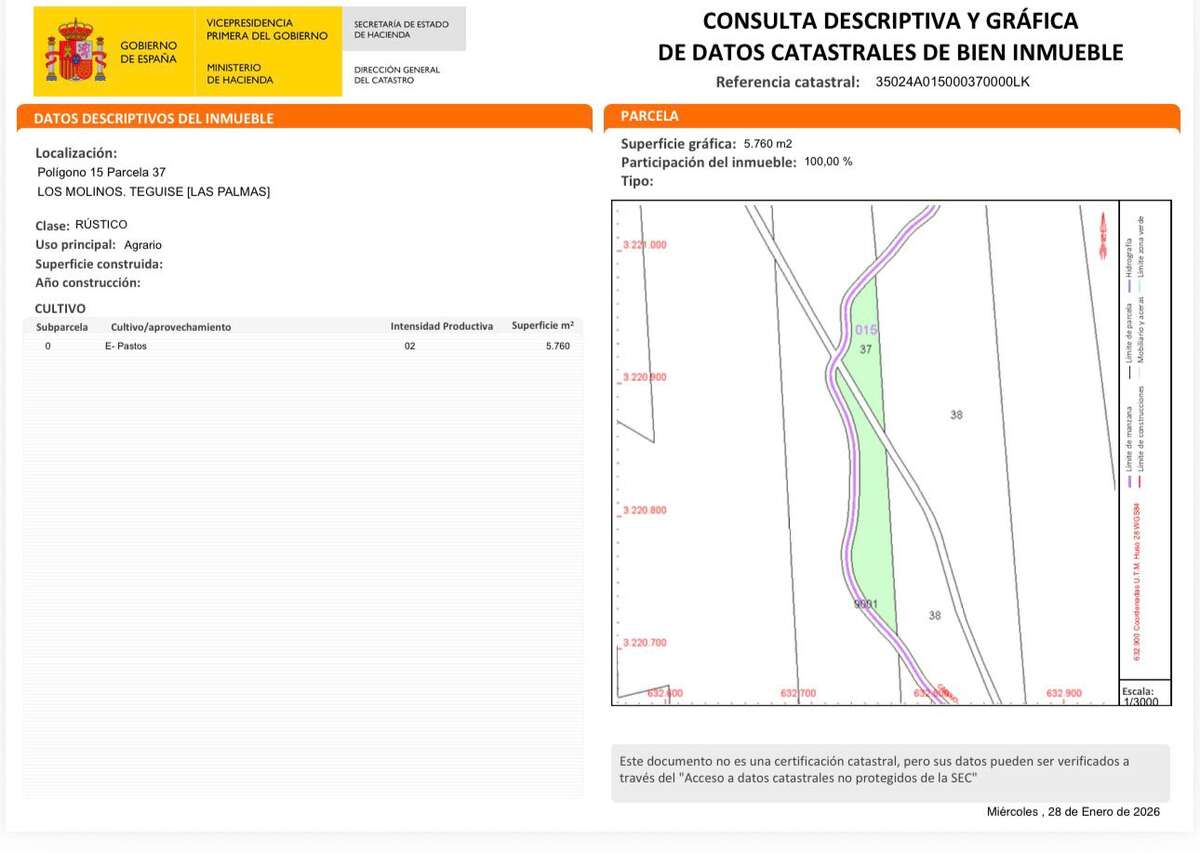
Task: Click the grey non-certification disclaimer notice
Action: click(890, 772)
